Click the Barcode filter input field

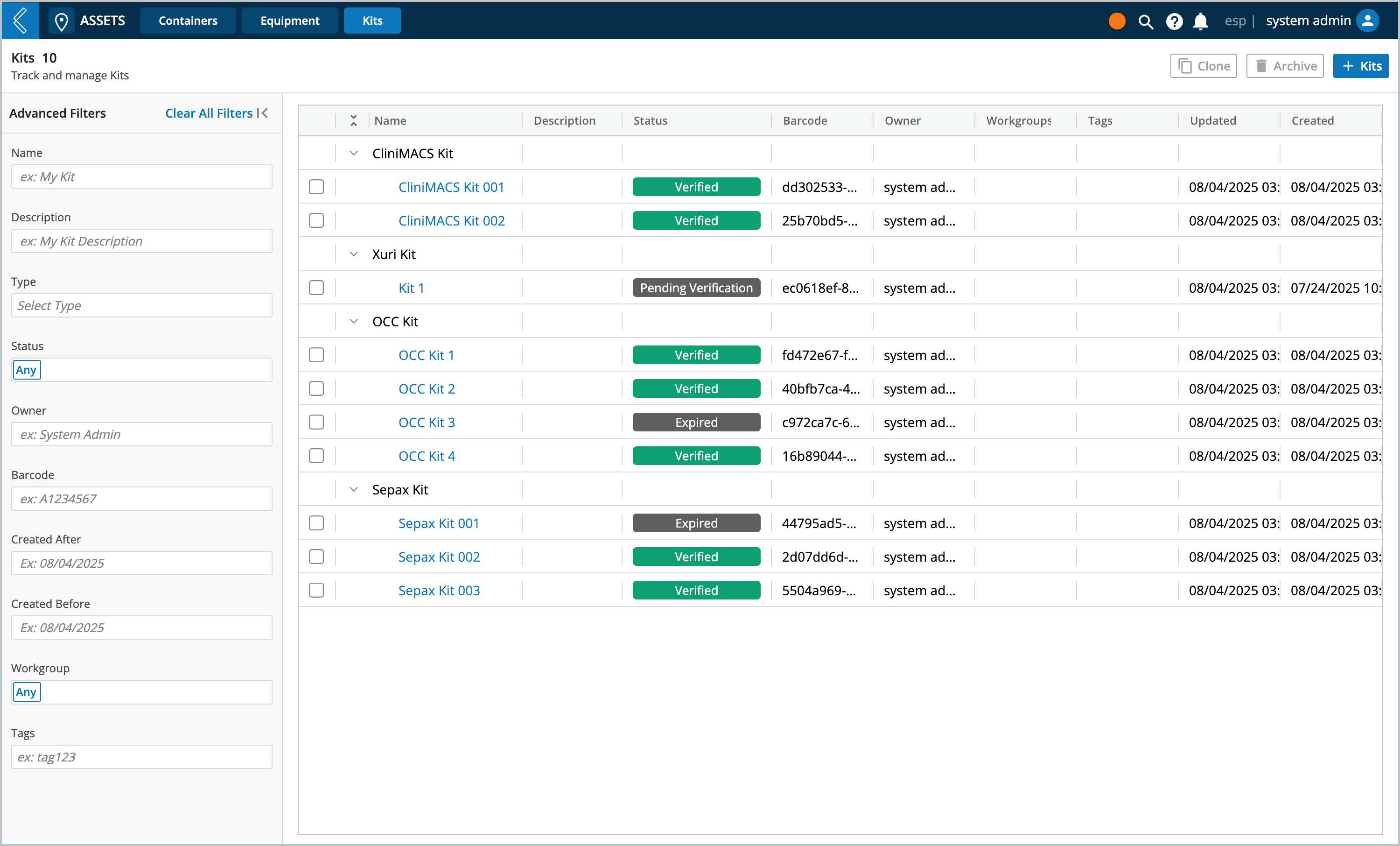point(141,499)
